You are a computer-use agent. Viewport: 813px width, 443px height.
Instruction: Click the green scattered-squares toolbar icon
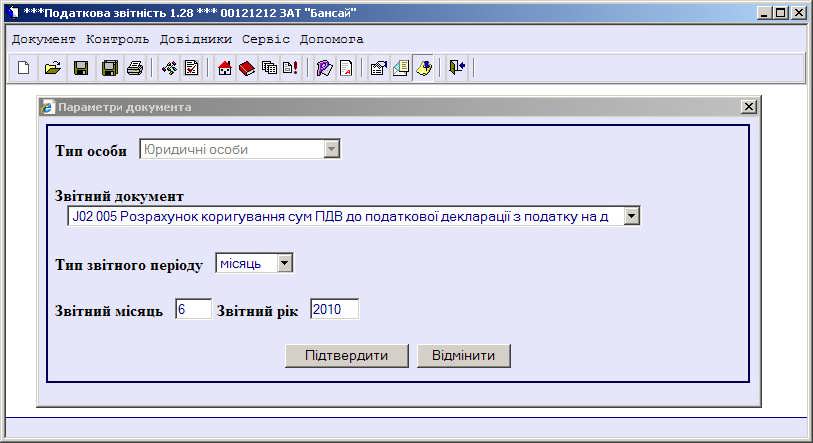169,68
